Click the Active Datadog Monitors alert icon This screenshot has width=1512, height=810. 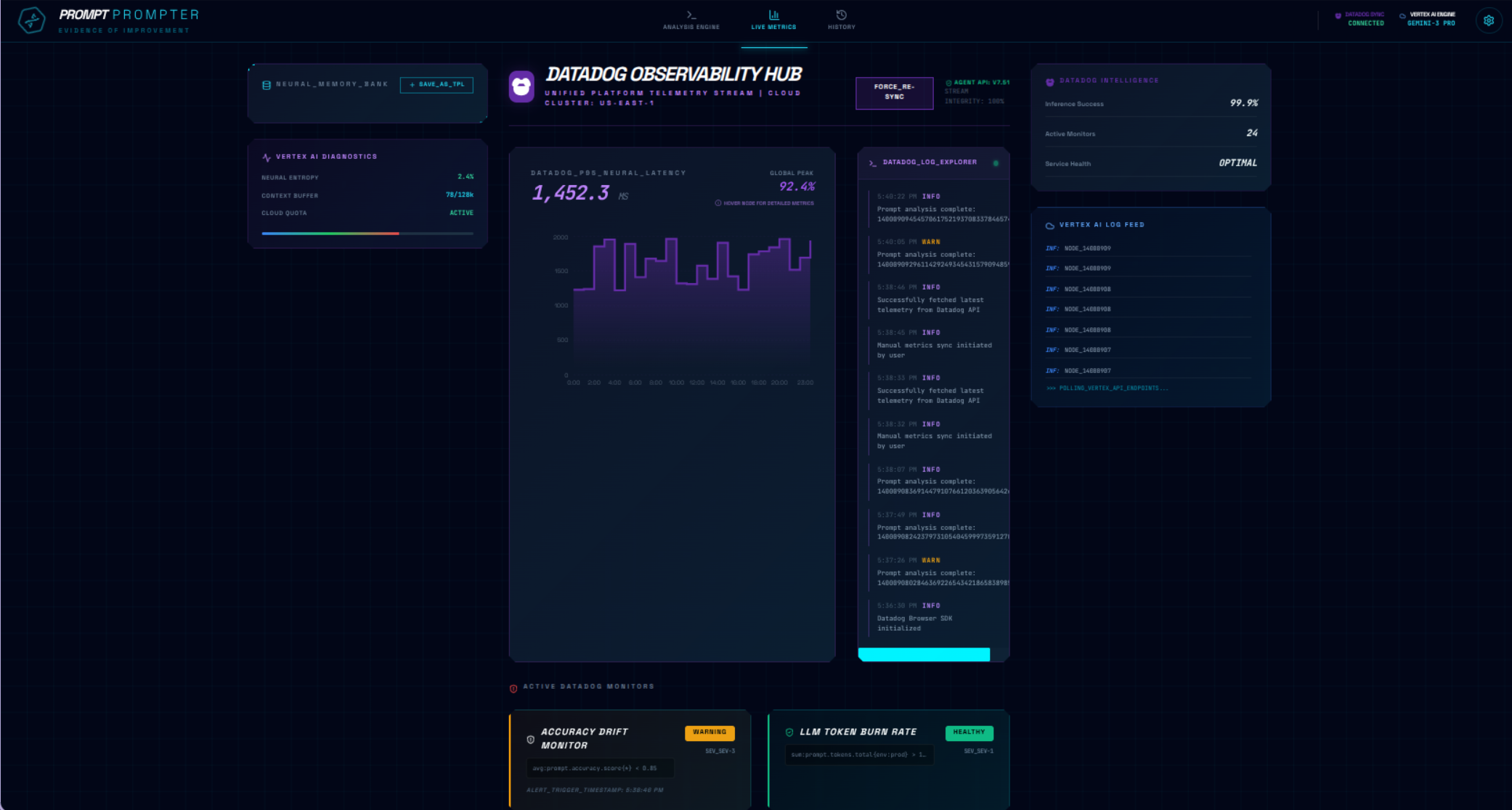[x=513, y=688]
